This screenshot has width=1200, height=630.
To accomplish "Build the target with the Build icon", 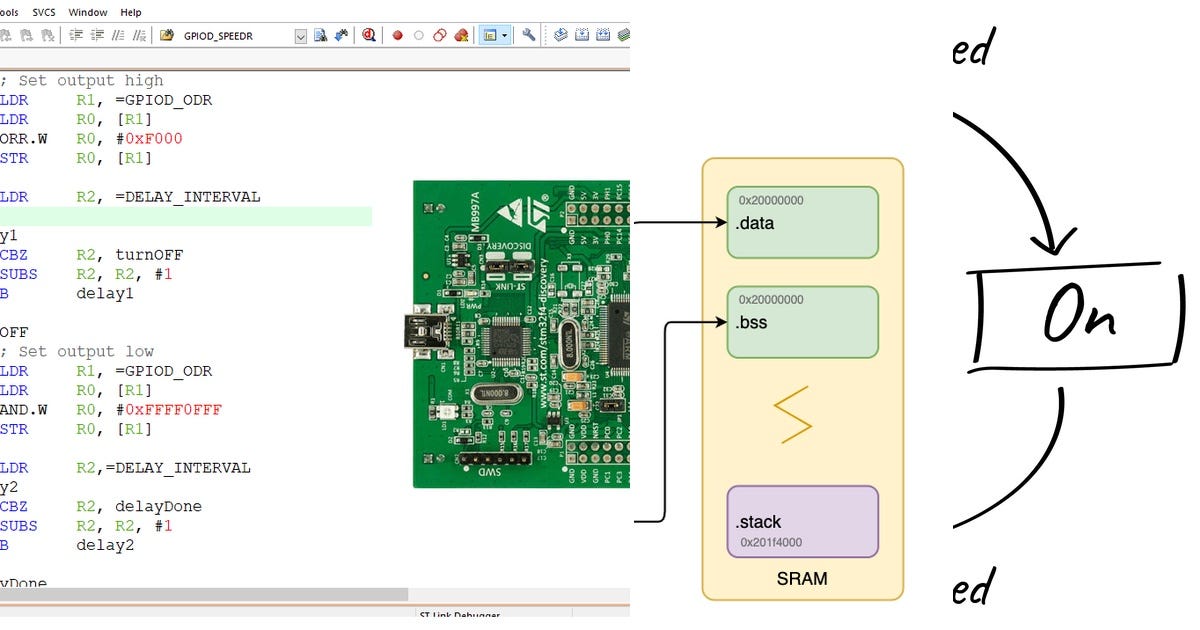I will point(581,34).
